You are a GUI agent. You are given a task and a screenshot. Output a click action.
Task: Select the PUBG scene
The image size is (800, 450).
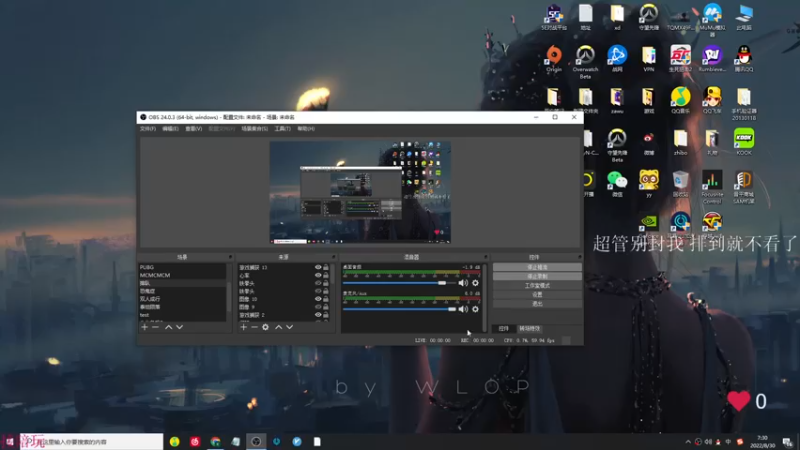[x=182, y=267]
